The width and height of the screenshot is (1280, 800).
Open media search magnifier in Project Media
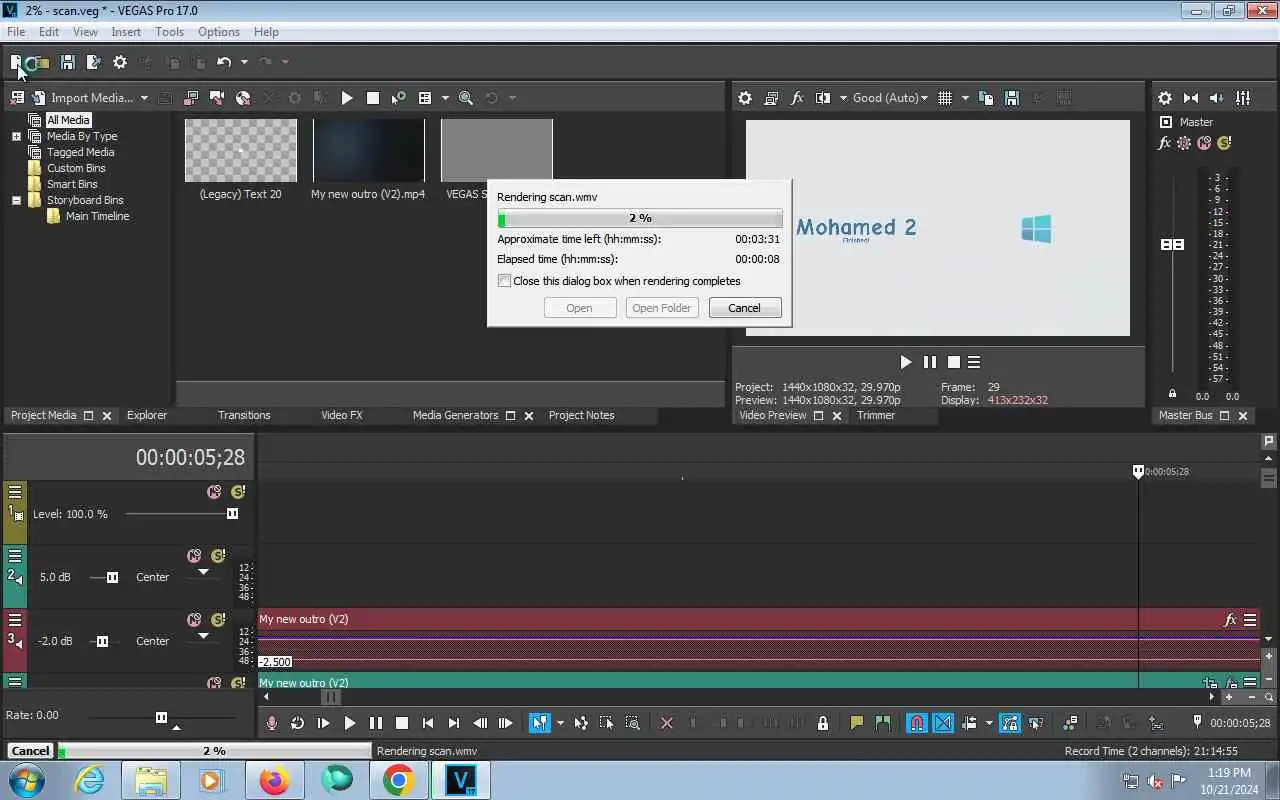(x=465, y=98)
